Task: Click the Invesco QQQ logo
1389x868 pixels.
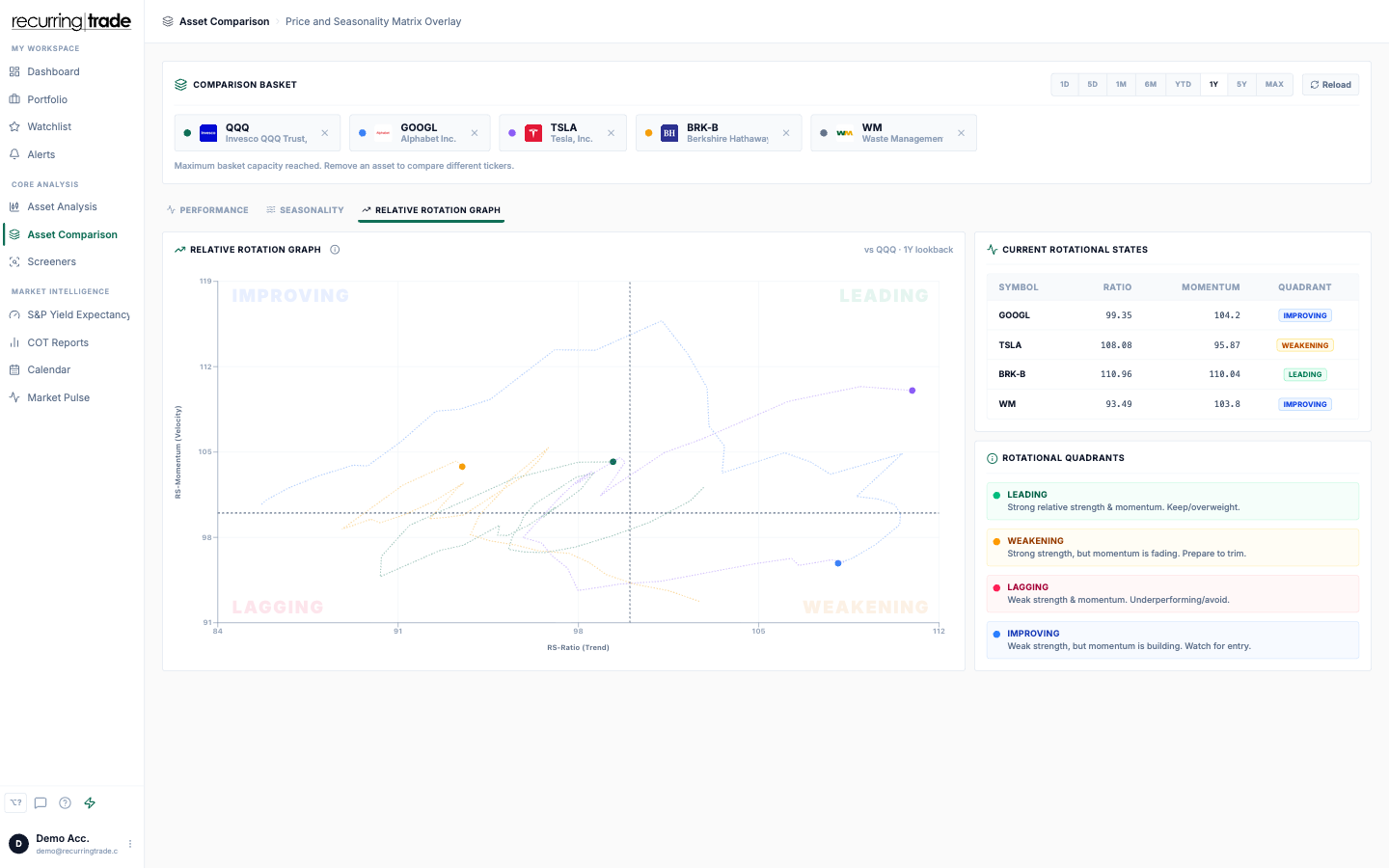Action: click(208, 133)
